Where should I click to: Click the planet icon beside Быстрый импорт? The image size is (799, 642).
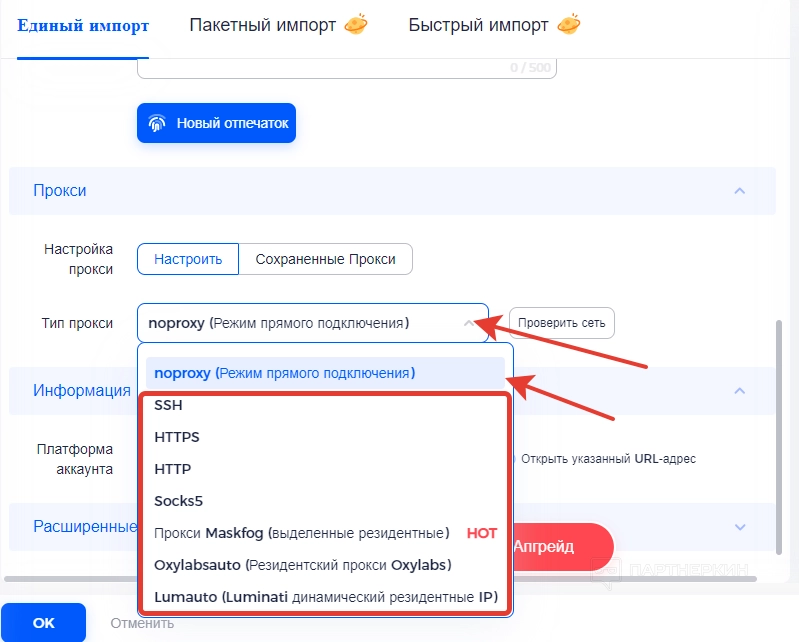click(x=569, y=24)
